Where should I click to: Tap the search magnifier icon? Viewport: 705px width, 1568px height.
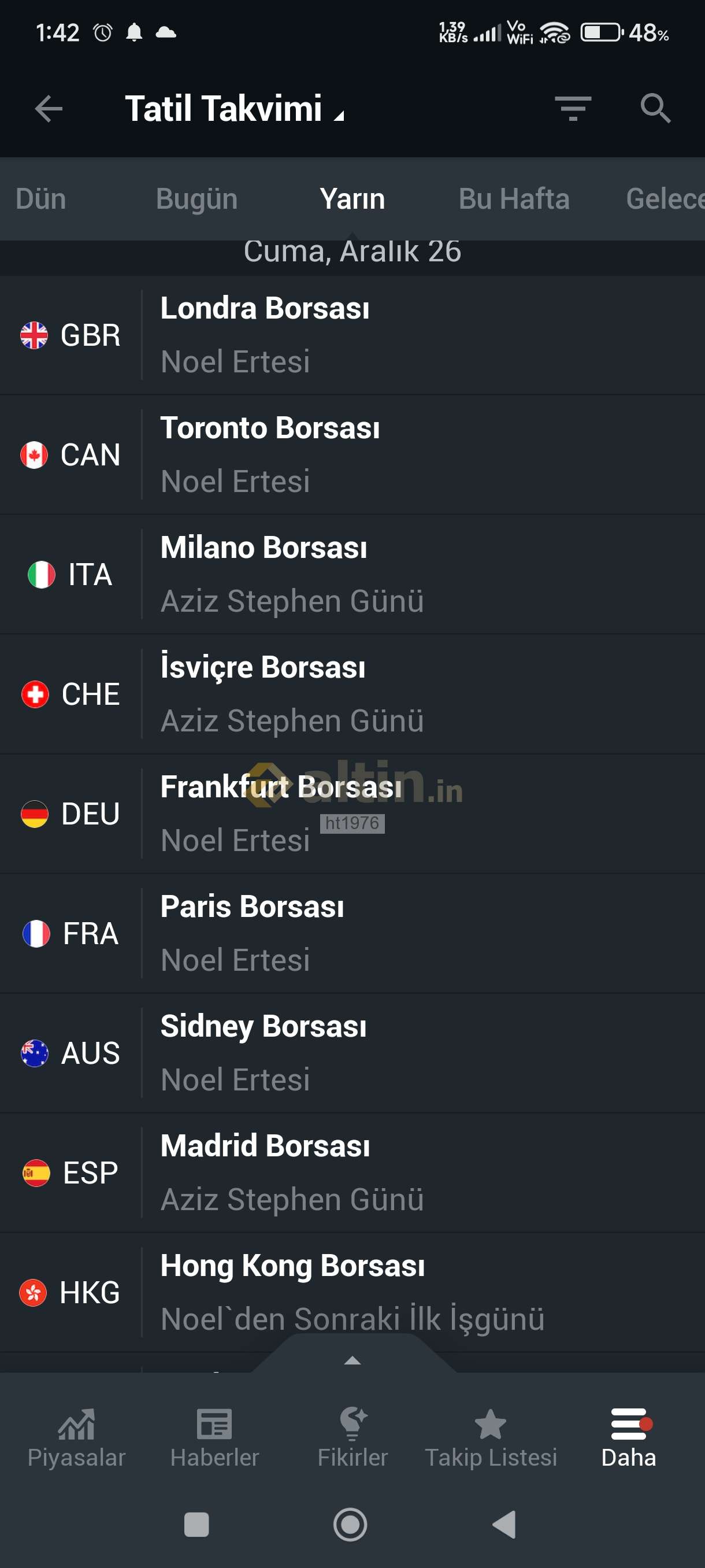point(655,108)
